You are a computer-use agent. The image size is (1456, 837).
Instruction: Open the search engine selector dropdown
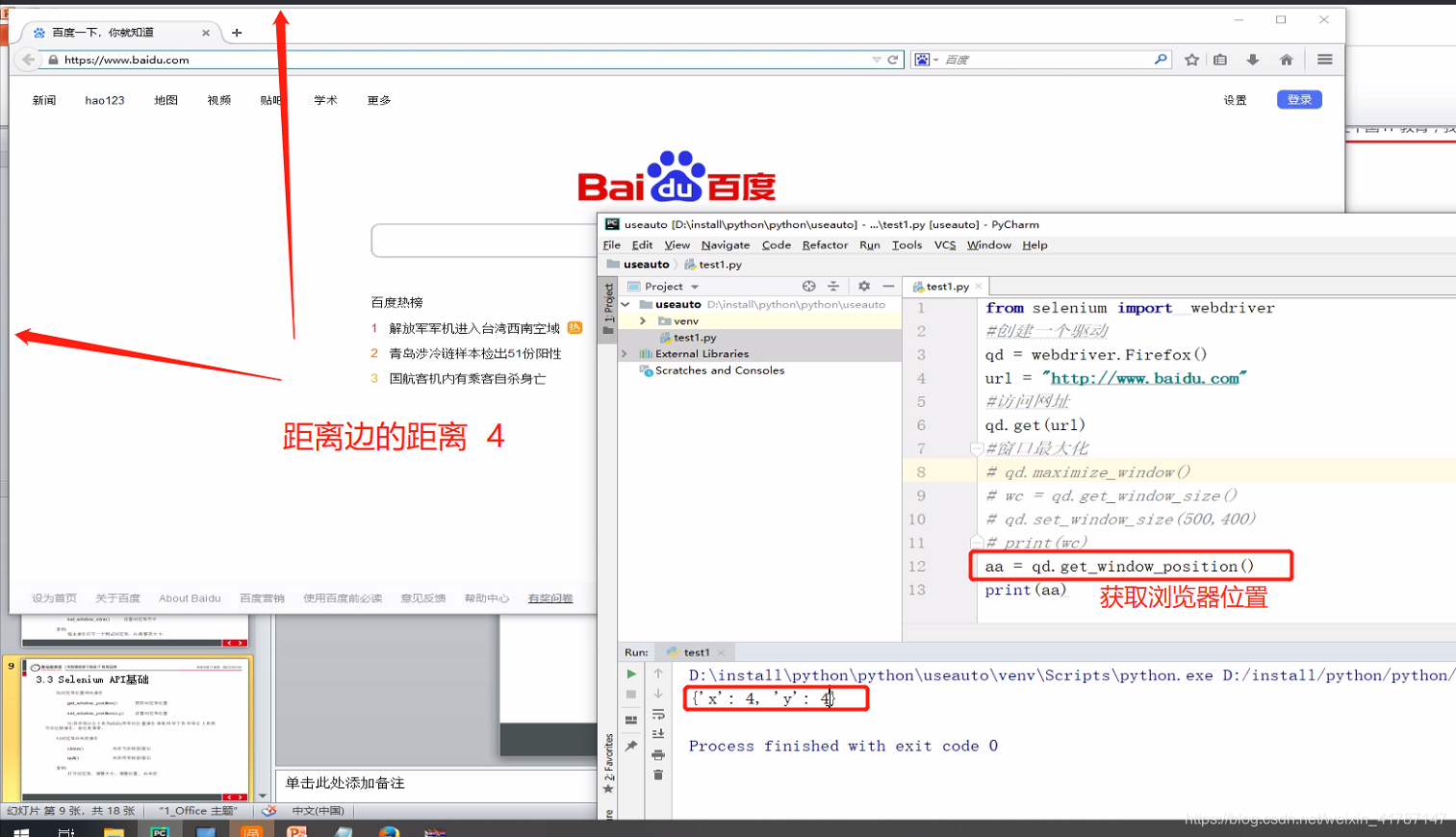(926, 60)
